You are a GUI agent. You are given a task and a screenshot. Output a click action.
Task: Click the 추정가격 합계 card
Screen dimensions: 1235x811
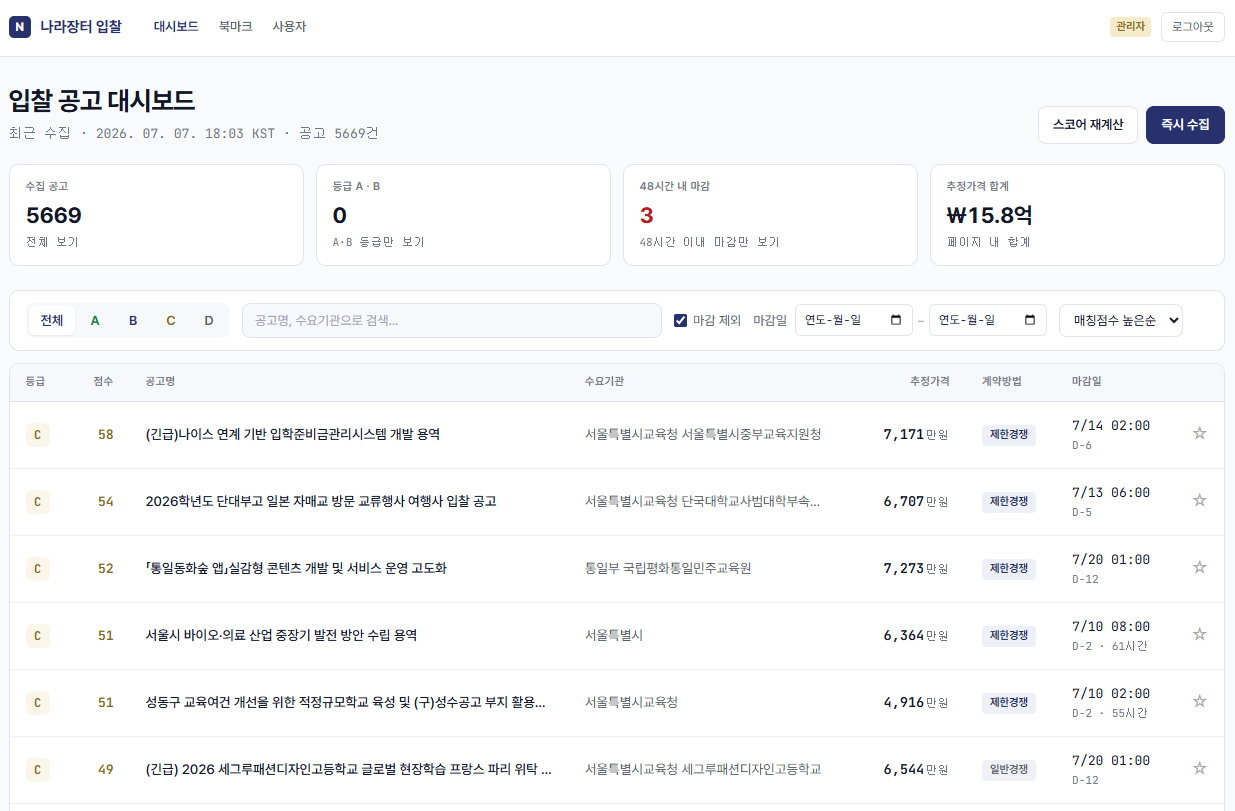pos(1077,215)
